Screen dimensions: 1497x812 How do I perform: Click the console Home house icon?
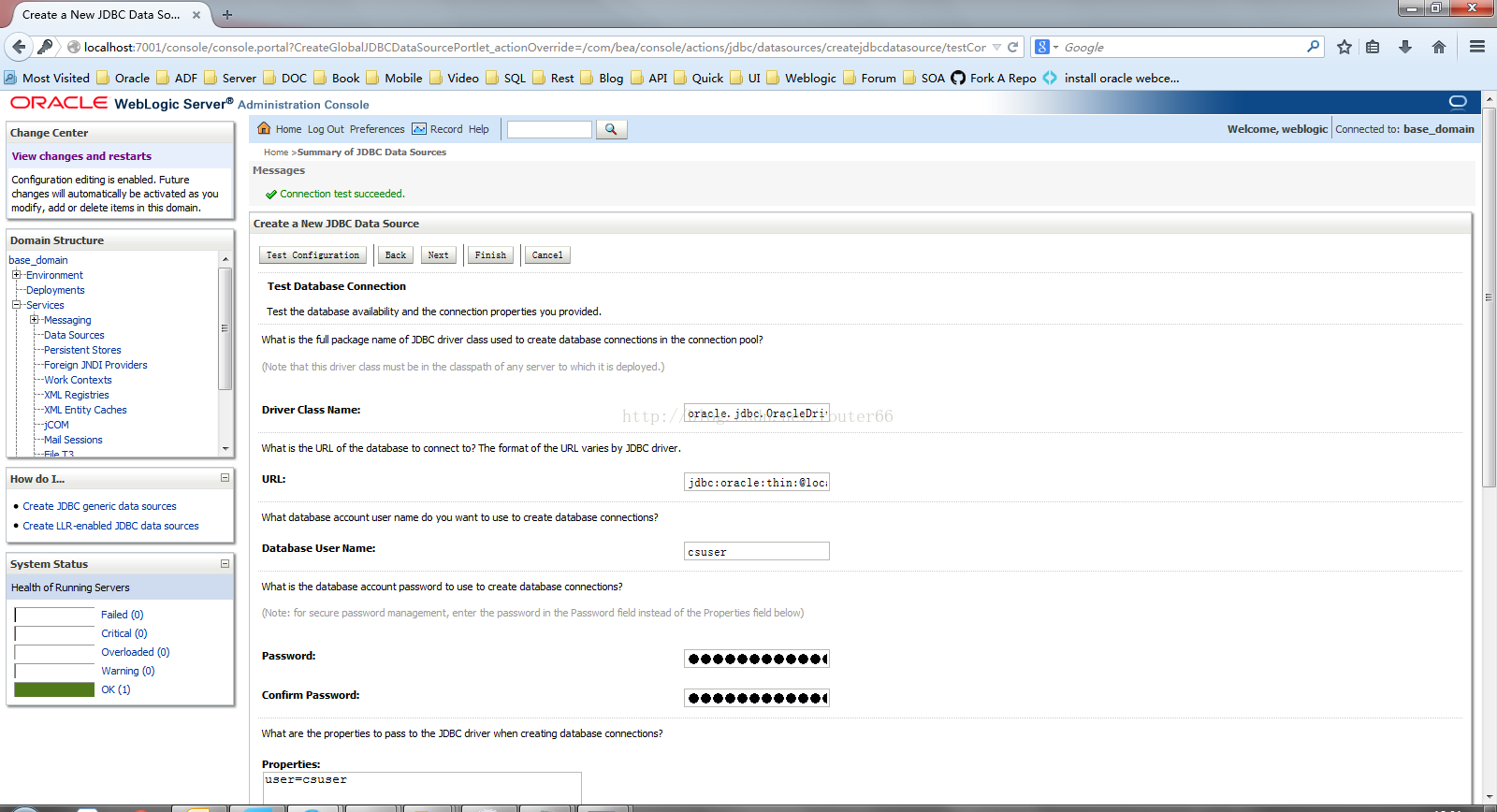[264, 128]
